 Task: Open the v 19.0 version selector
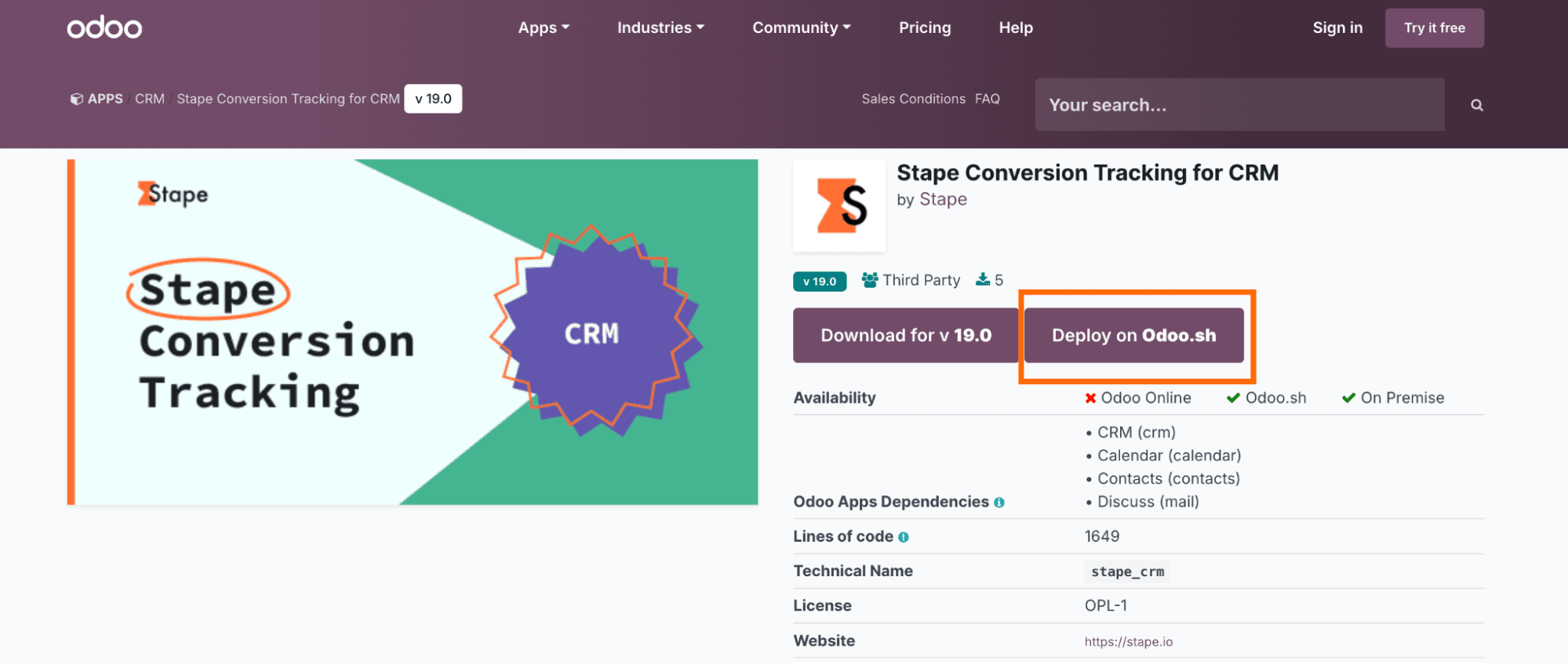pos(433,99)
